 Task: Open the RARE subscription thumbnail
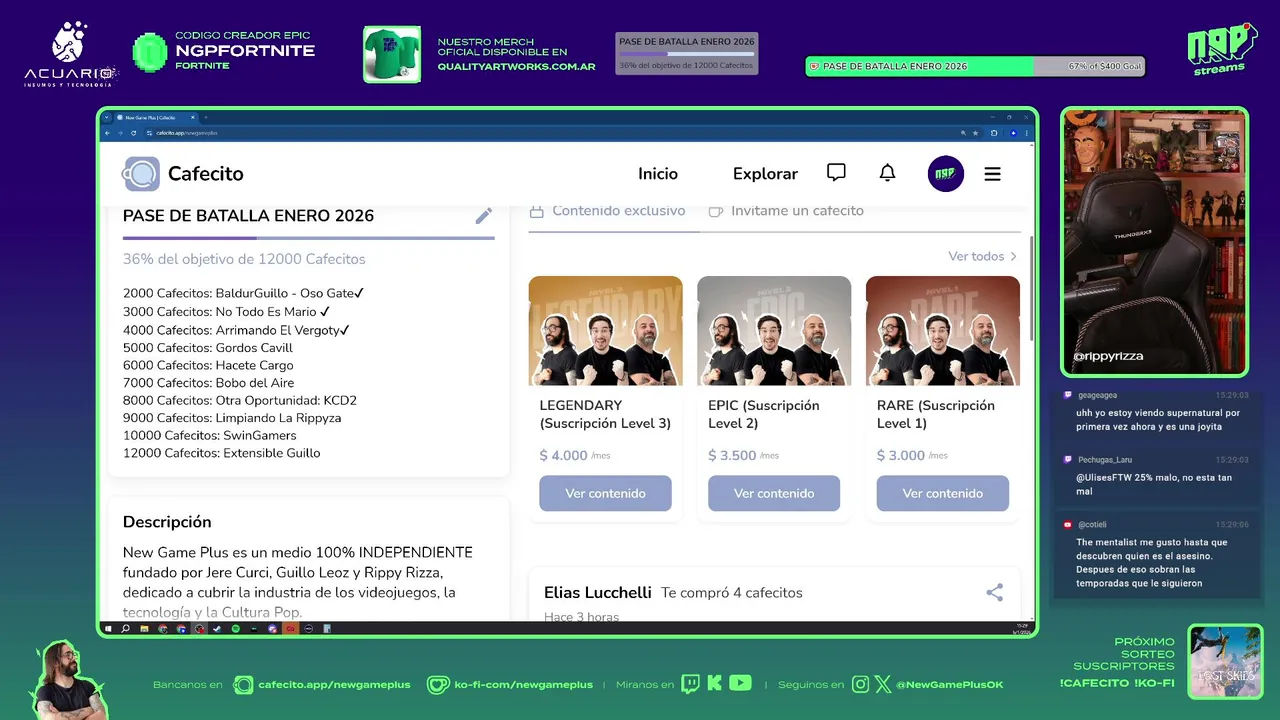click(x=943, y=331)
